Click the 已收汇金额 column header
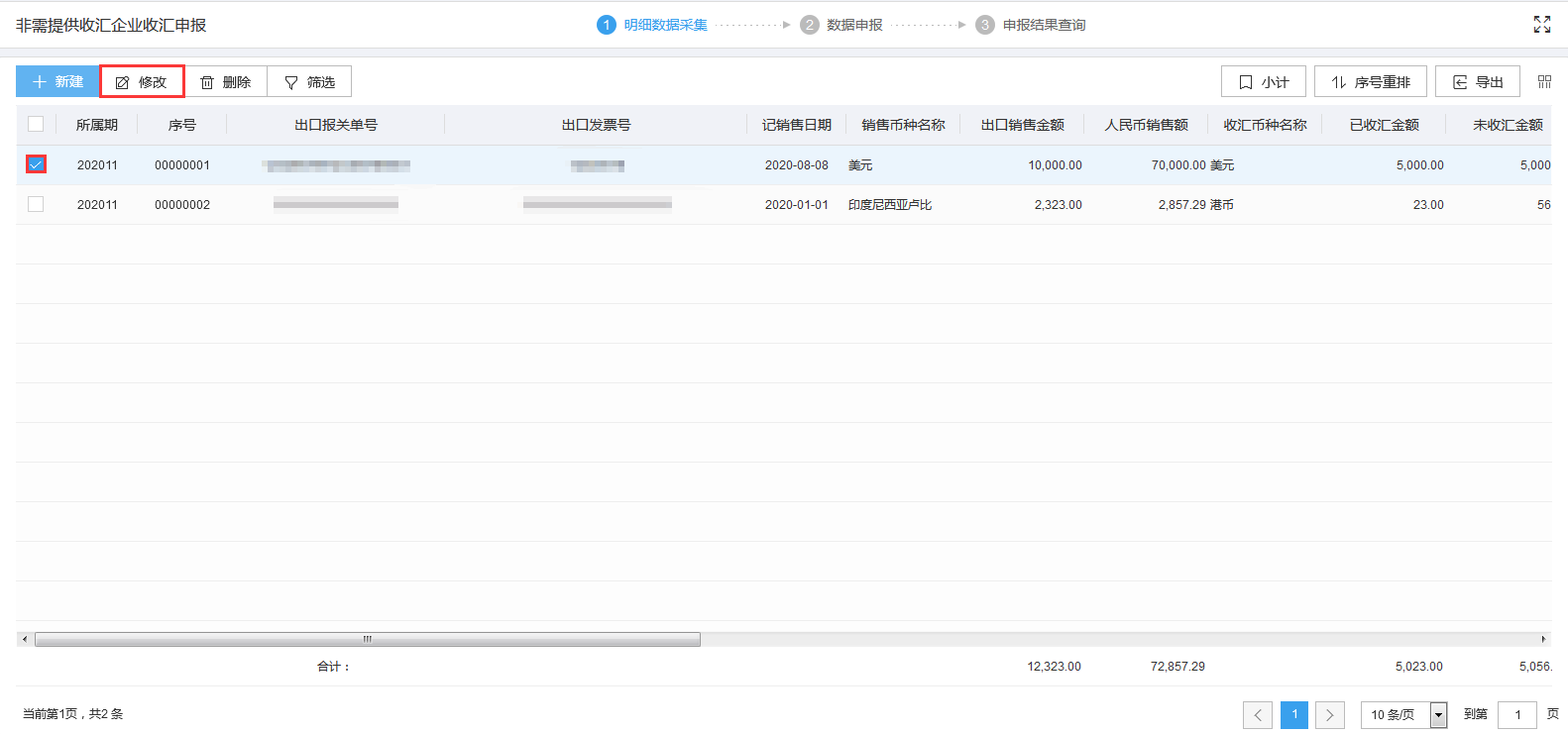This screenshot has height=734, width=1568. pos(1384,125)
